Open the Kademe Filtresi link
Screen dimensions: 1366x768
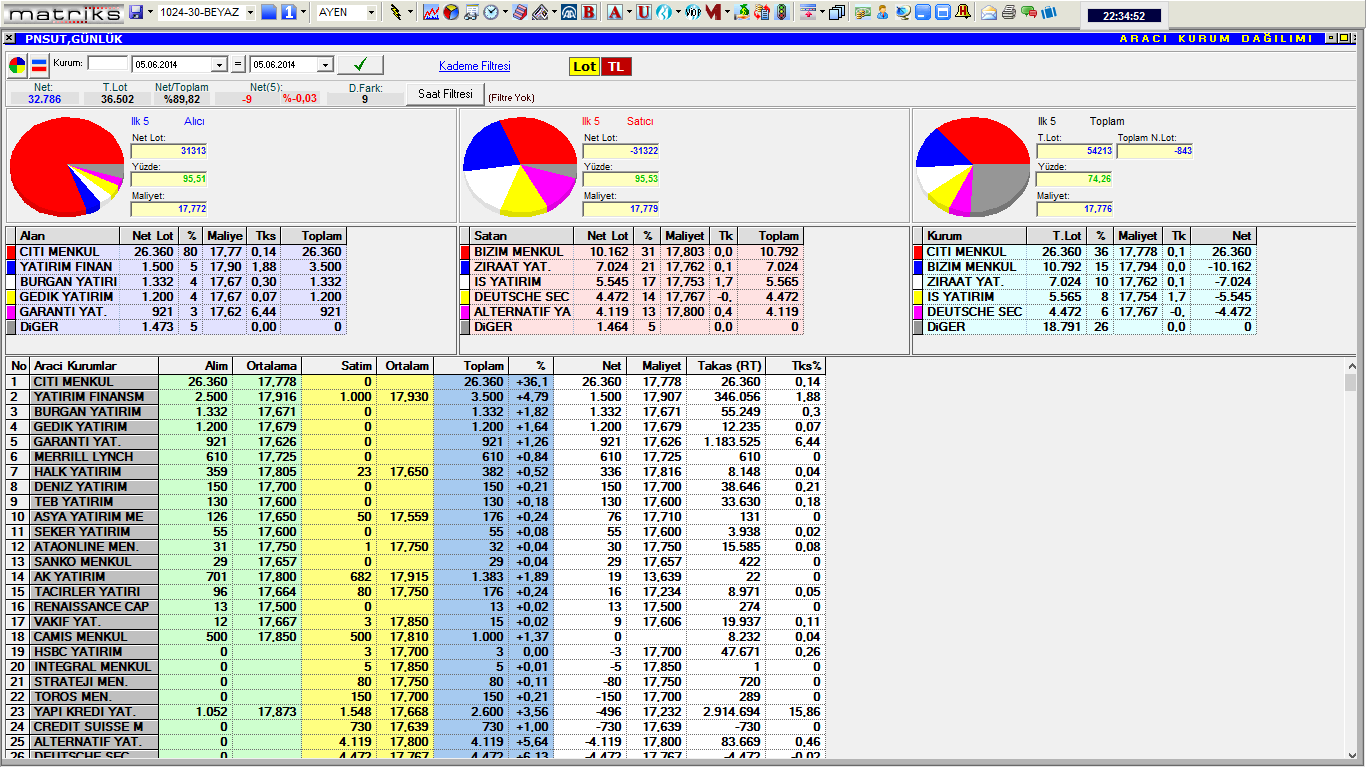coord(474,66)
